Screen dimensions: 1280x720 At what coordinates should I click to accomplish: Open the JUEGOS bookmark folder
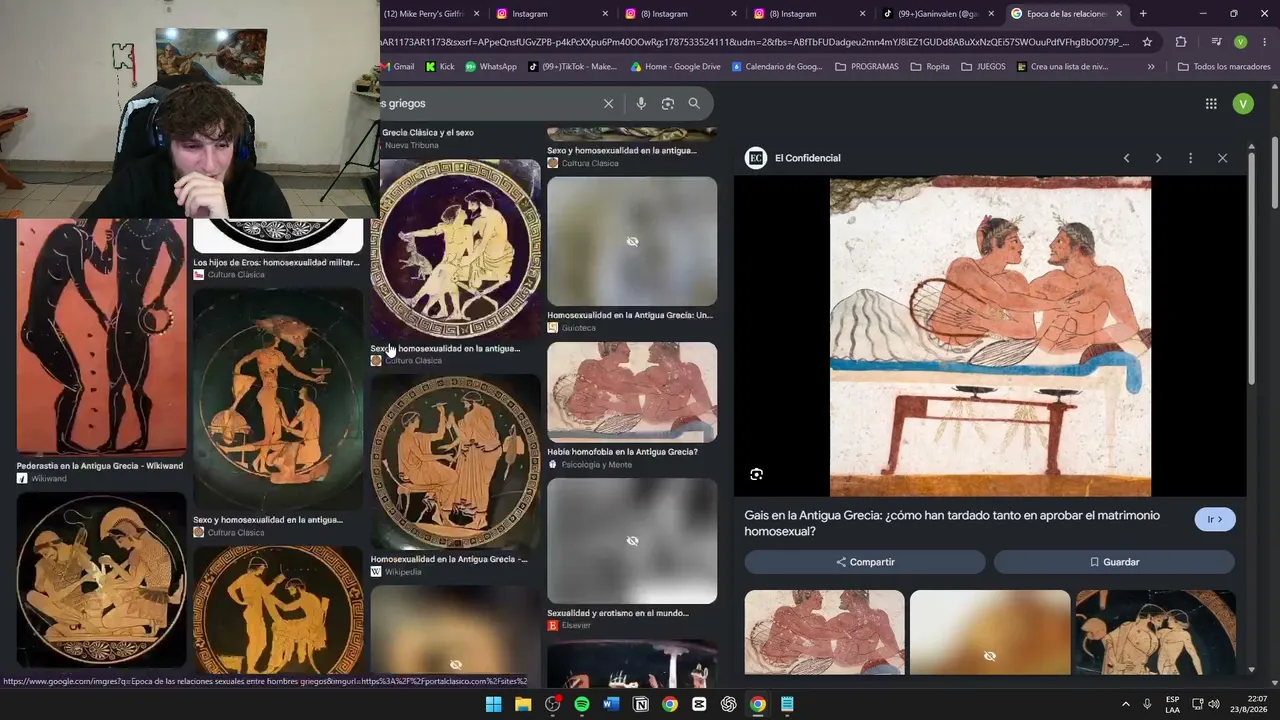coord(983,67)
